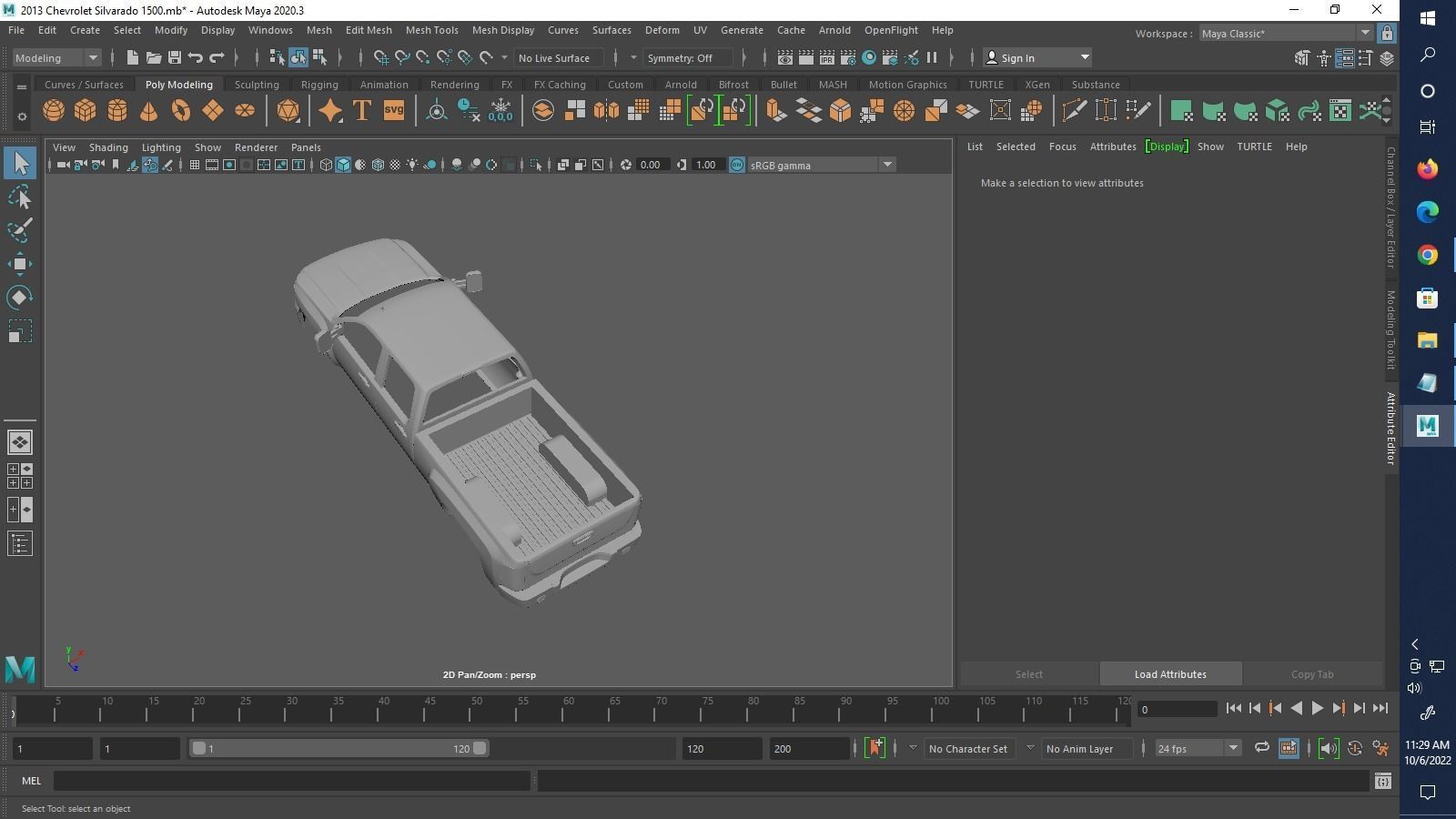This screenshot has width=1456, height=819.
Task: Select the Paint Selection tool
Action: pyautogui.click(x=20, y=229)
